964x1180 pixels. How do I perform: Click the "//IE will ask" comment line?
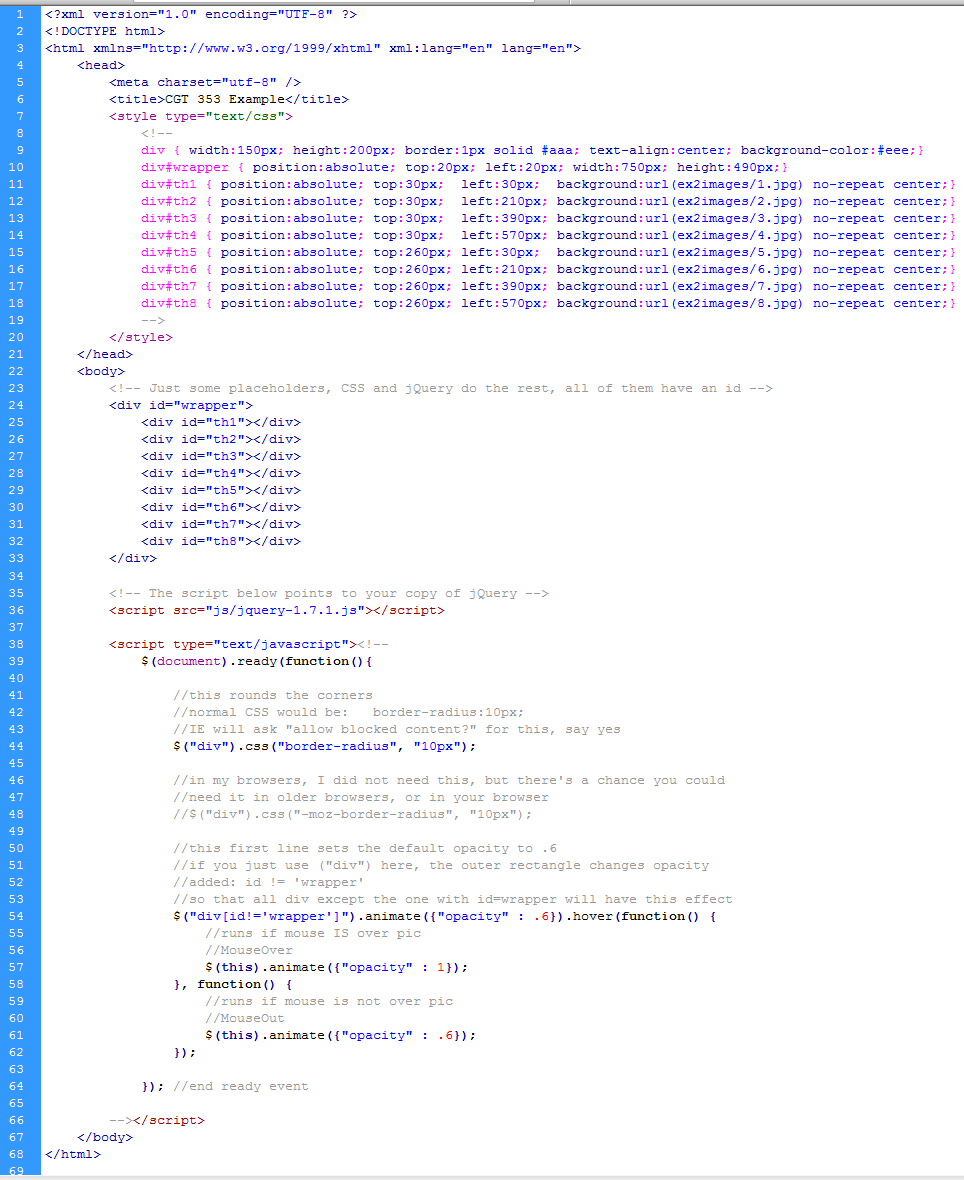397,729
